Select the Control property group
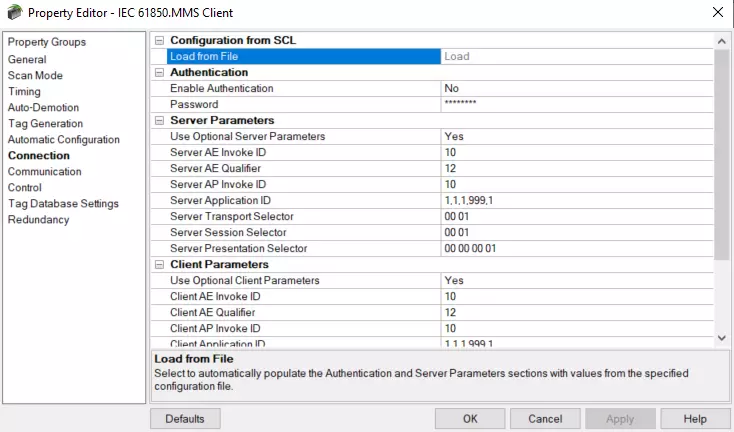 click(25, 187)
